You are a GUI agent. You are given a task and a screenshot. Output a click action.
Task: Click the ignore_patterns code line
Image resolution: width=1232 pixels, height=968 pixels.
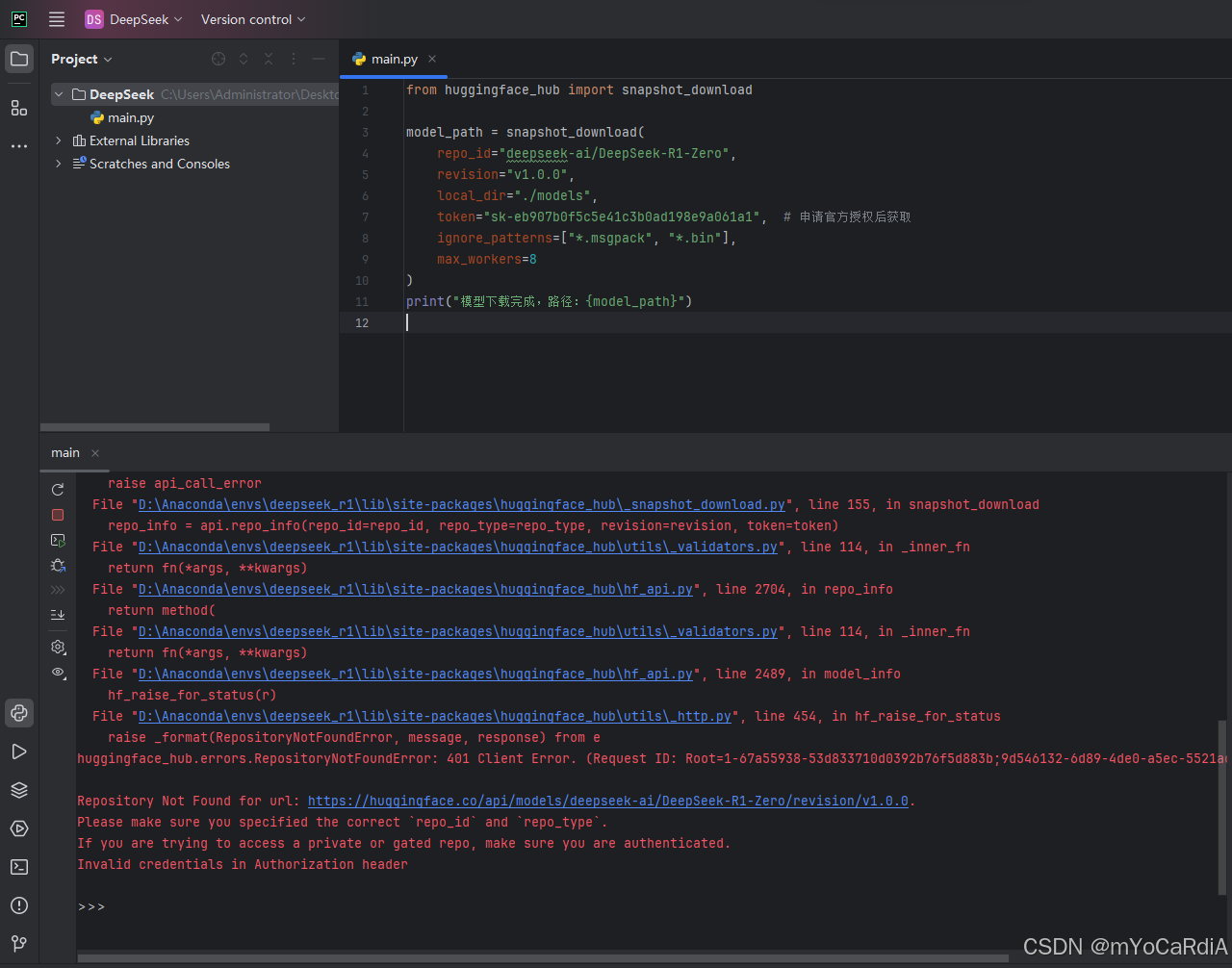coord(587,238)
